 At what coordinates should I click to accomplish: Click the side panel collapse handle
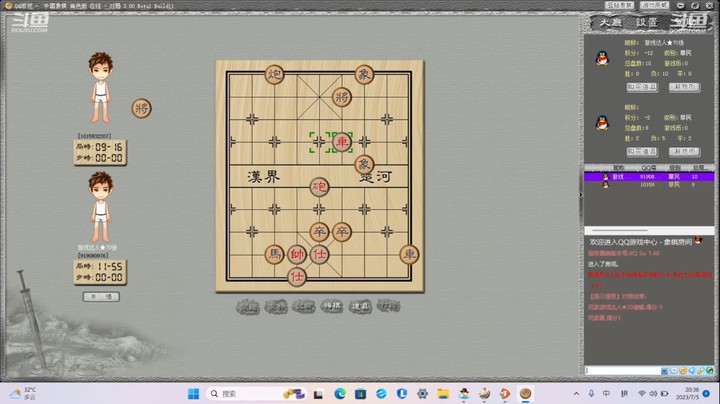(581, 195)
